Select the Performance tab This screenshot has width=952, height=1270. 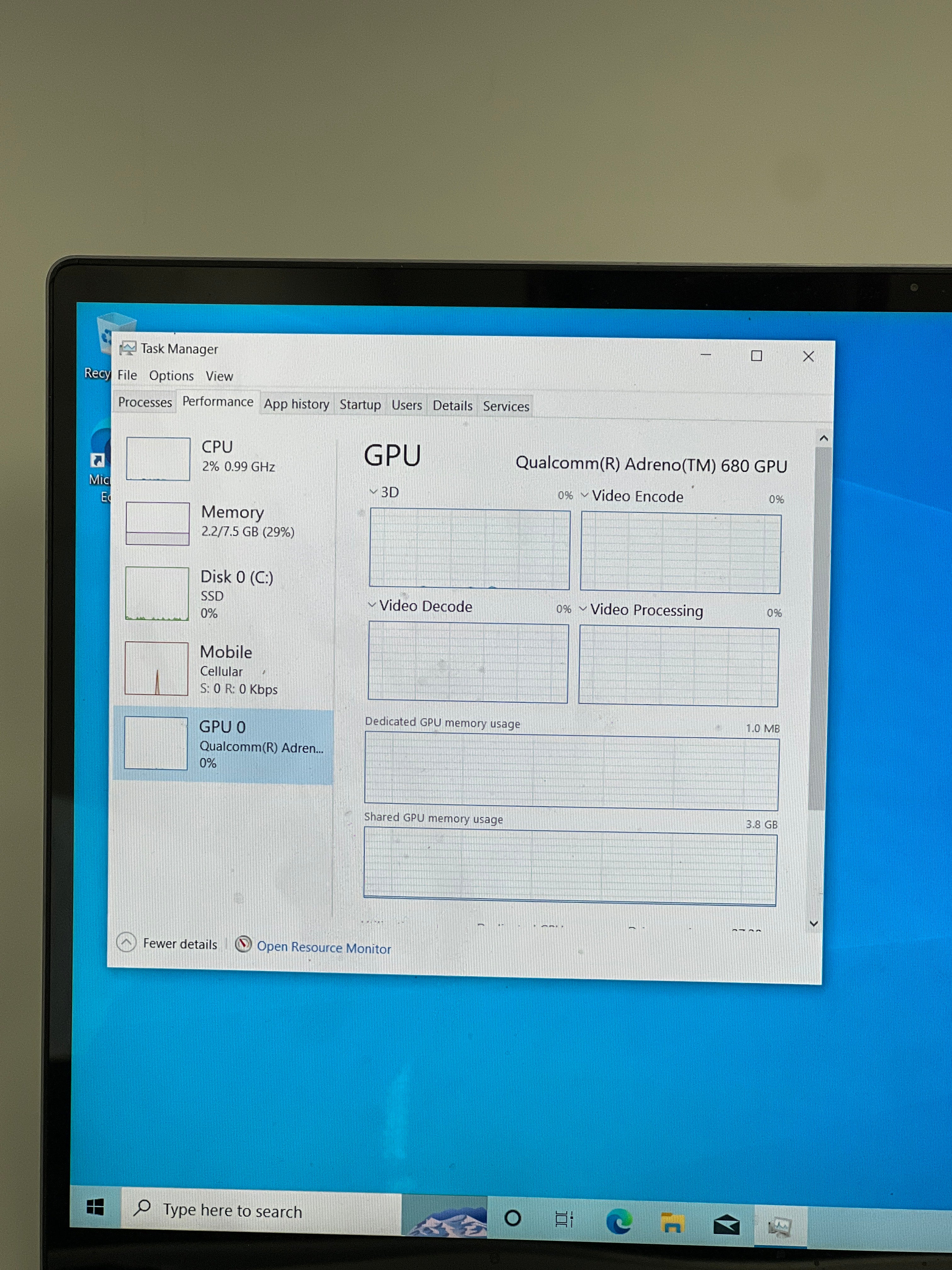218,401
